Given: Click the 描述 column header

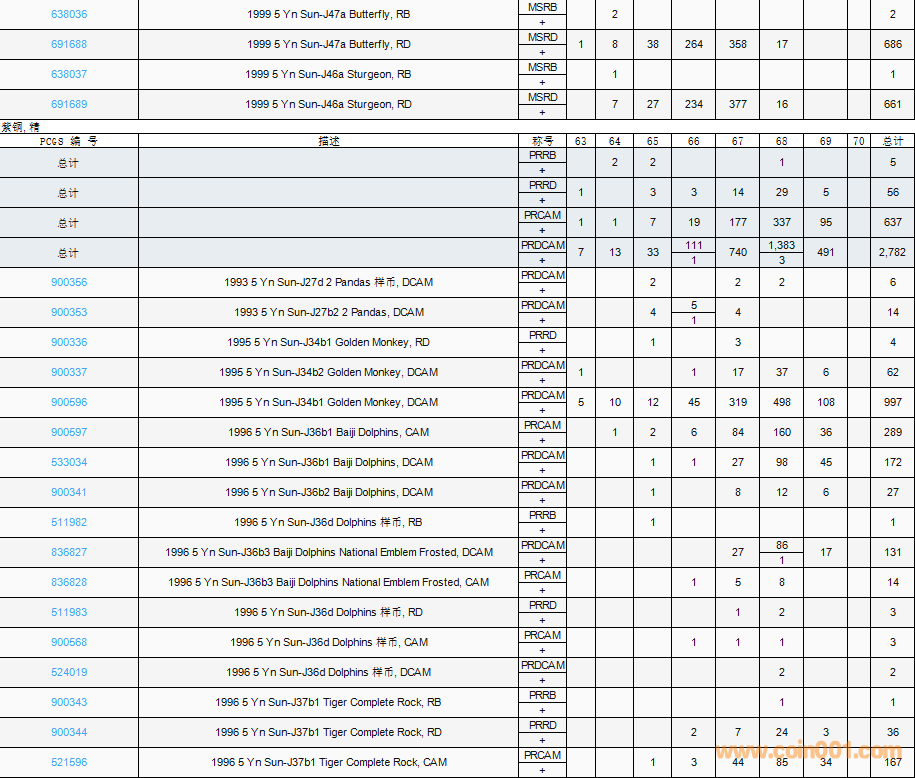Looking at the screenshot, I should (328, 141).
